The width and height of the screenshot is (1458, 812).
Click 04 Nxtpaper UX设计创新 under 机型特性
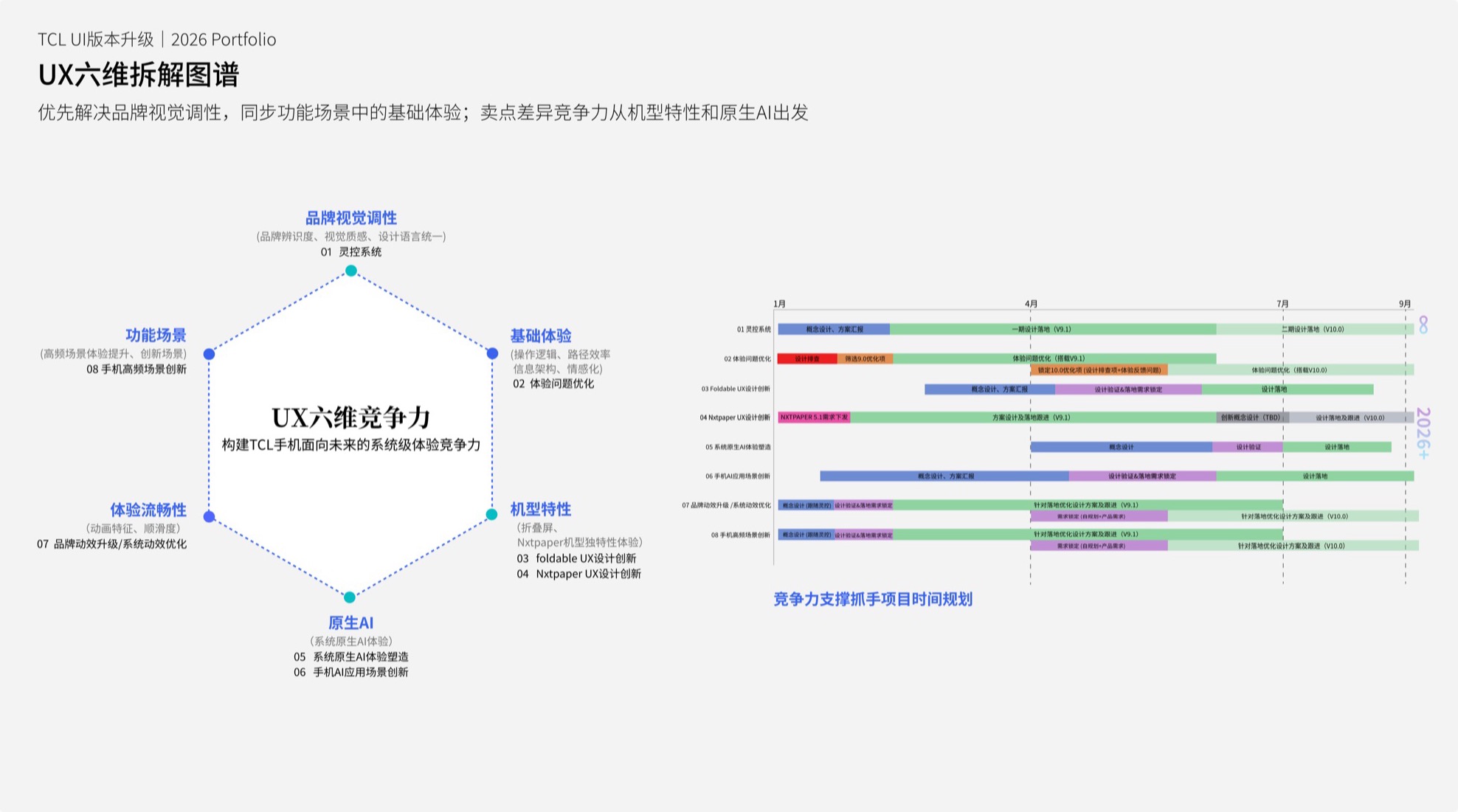(579, 574)
